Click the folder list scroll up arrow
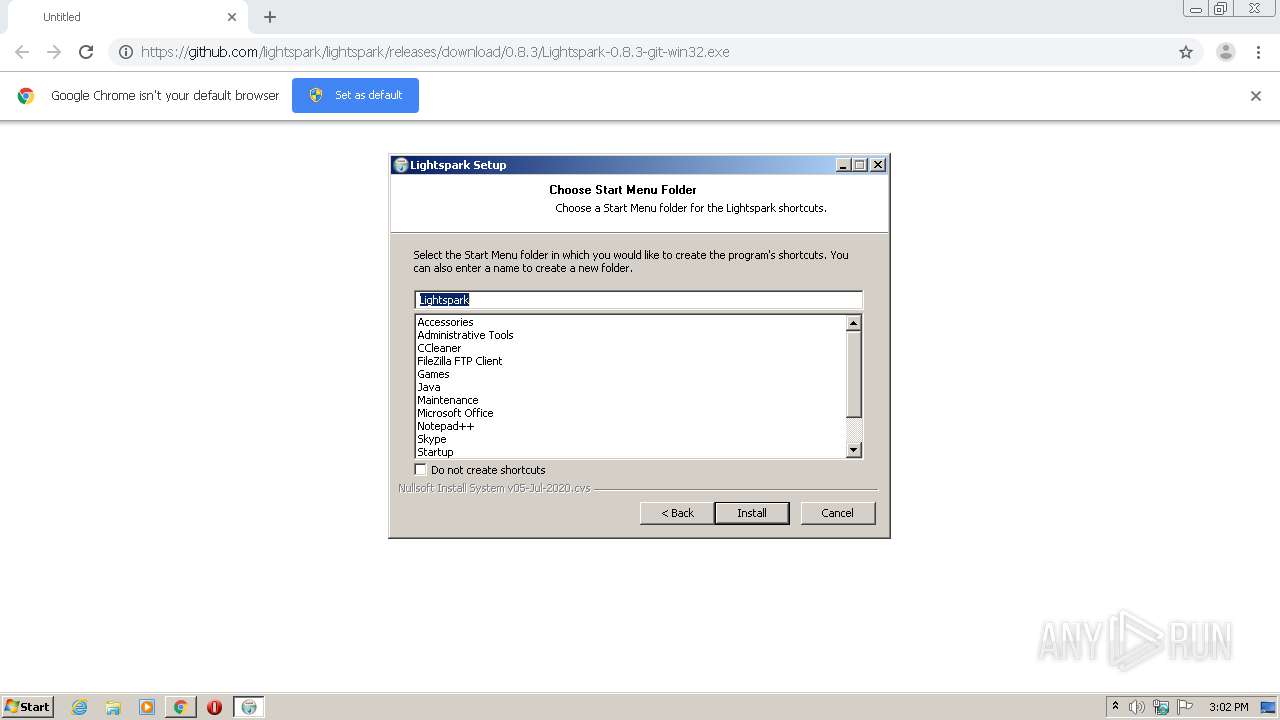 click(x=853, y=323)
